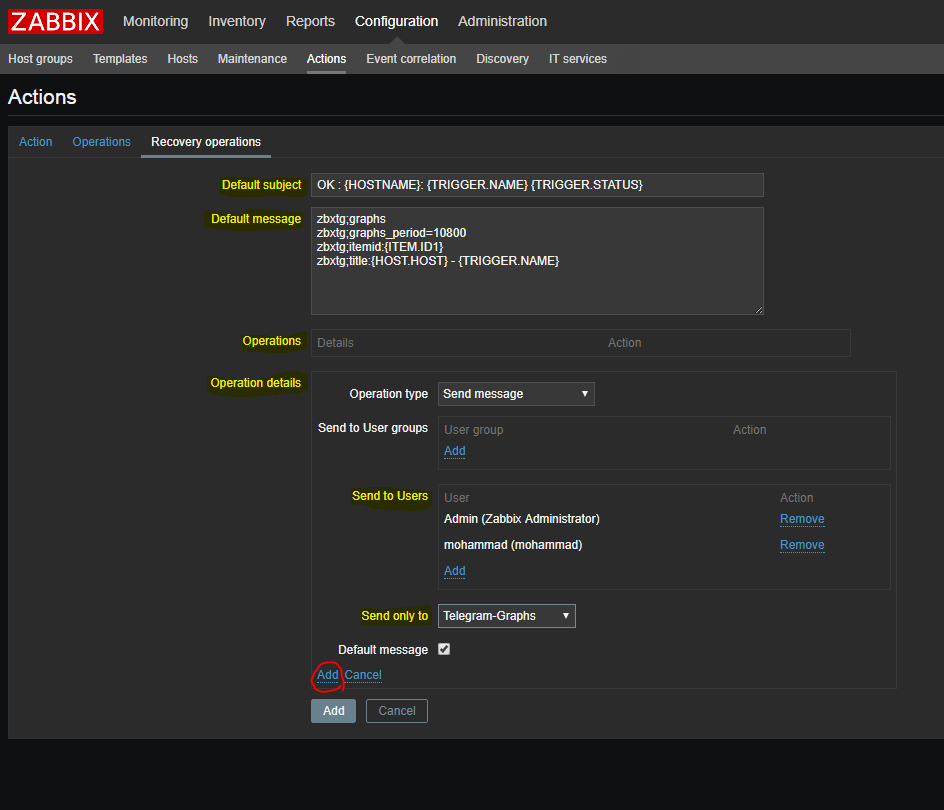944x810 pixels.
Task: Open the Operation type dropdown
Action: pyautogui.click(x=516, y=394)
